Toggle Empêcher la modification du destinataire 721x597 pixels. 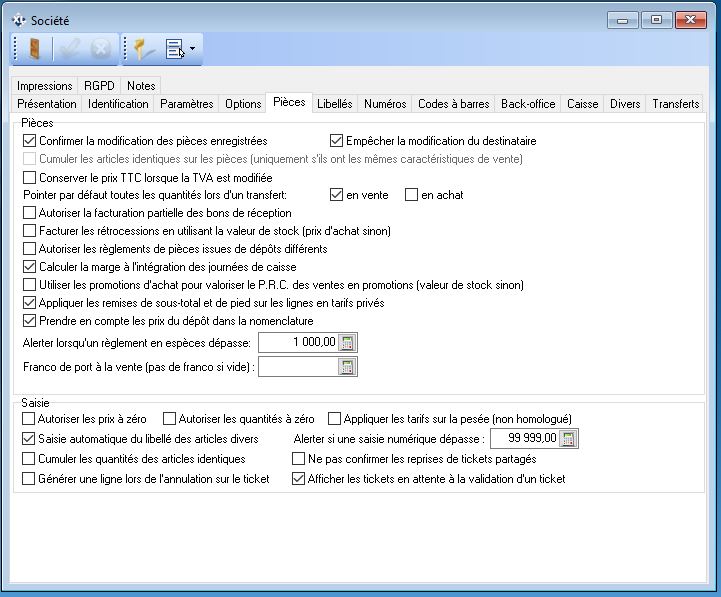coord(336,141)
